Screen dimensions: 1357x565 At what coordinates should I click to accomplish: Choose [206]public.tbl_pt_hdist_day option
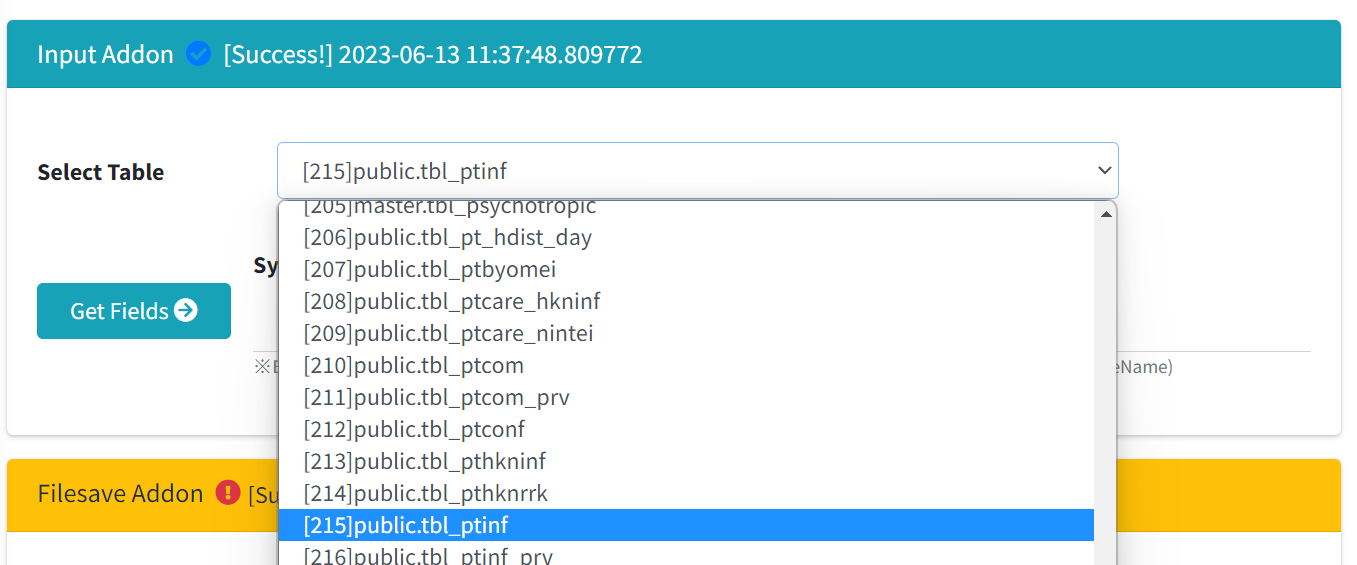click(686, 238)
